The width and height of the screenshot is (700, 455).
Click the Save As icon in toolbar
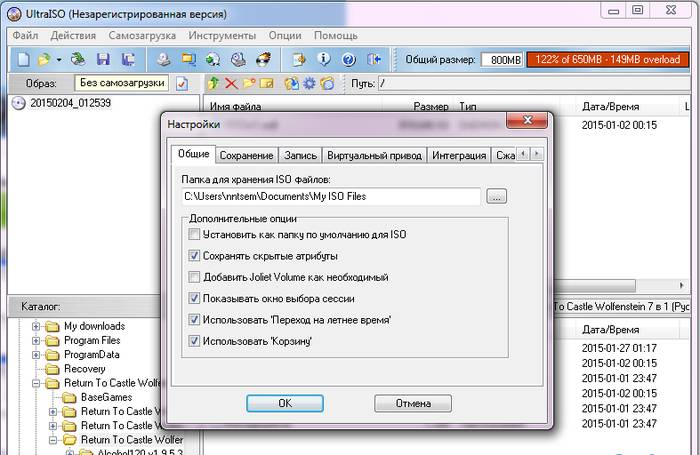[128, 59]
